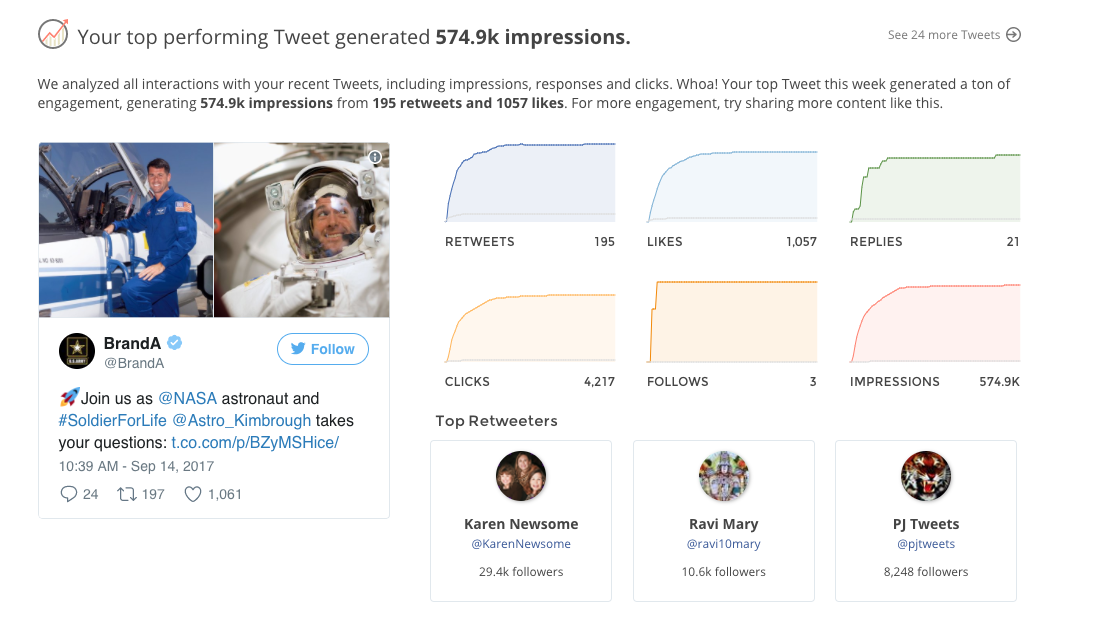Screen dimensions: 1095x635
Task: Click the blue verified badge beside BrandA
Action: click(x=175, y=343)
